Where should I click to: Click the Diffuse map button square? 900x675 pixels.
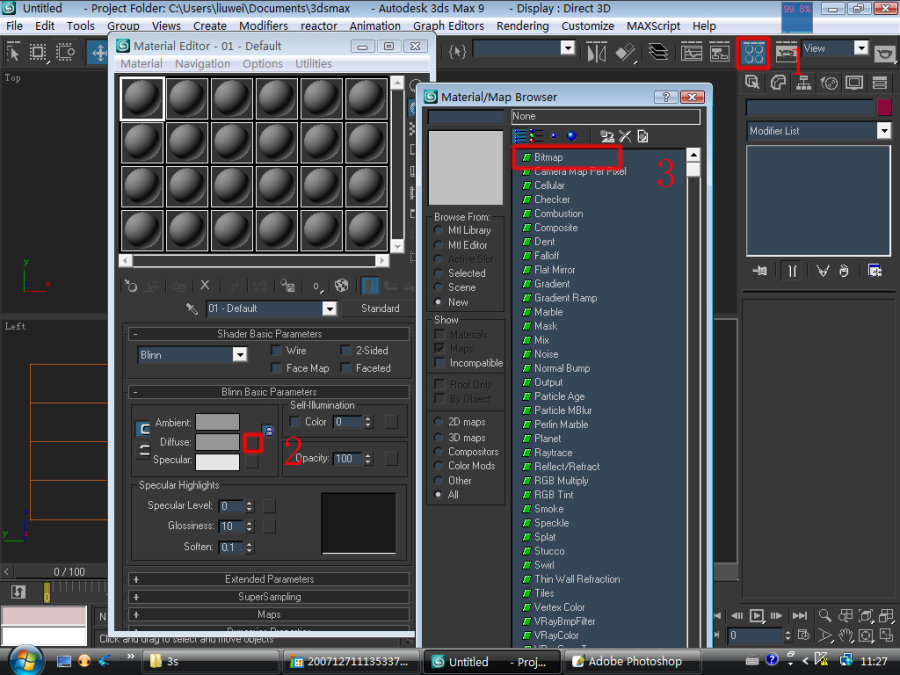[x=253, y=443]
